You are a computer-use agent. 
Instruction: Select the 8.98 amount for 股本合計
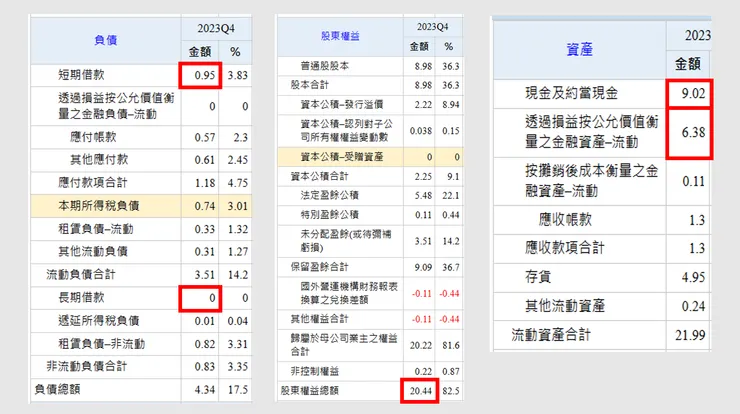point(423,85)
